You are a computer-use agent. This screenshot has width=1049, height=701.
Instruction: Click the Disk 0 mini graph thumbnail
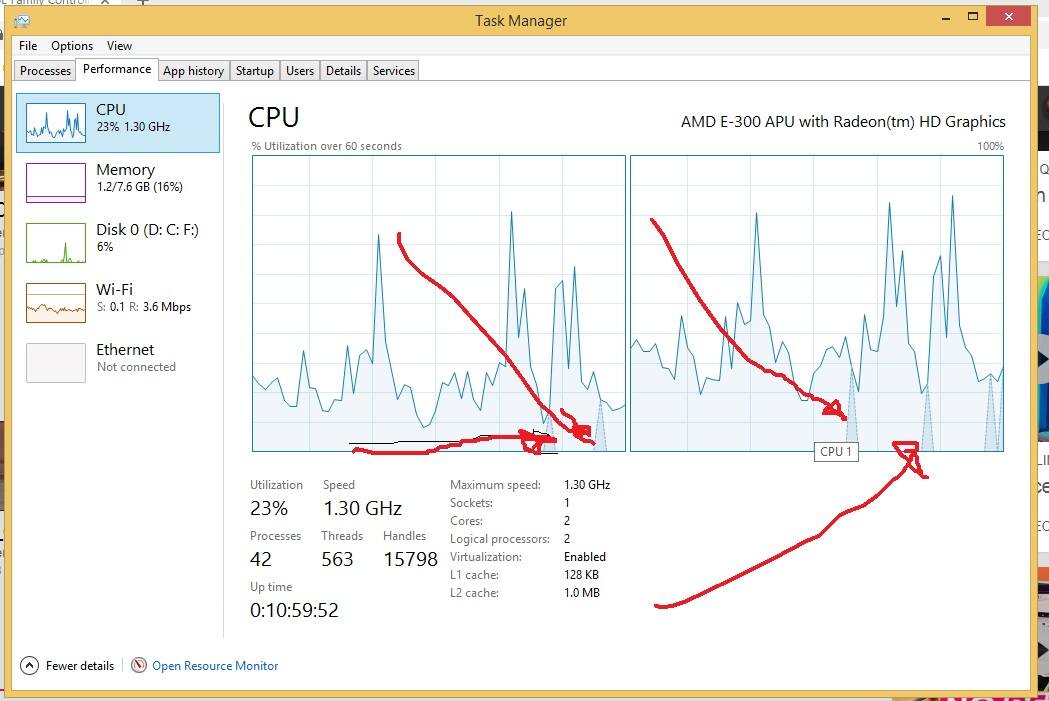(56, 243)
